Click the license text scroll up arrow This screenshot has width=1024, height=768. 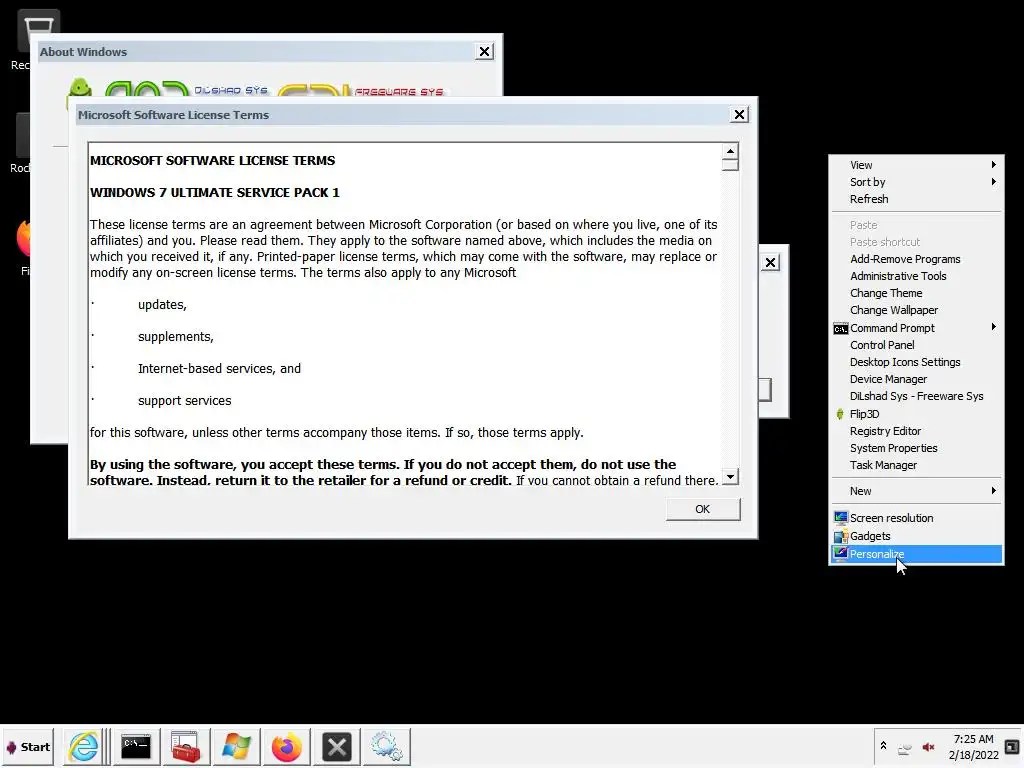click(x=730, y=151)
